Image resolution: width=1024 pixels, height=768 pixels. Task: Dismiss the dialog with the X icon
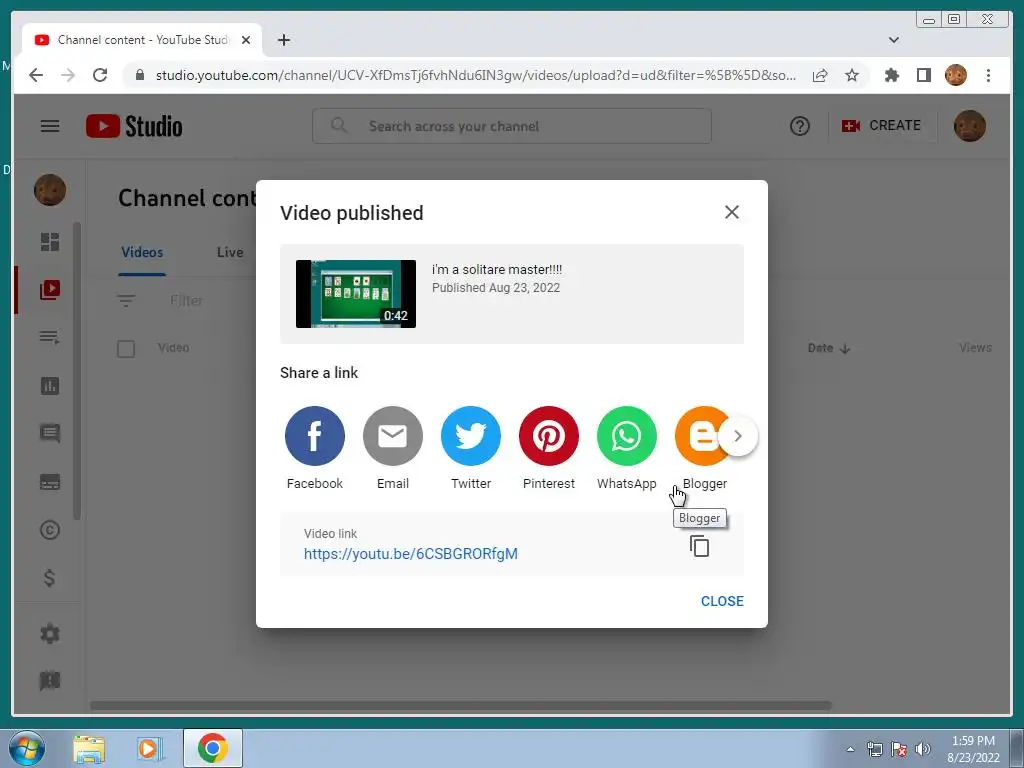point(731,212)
